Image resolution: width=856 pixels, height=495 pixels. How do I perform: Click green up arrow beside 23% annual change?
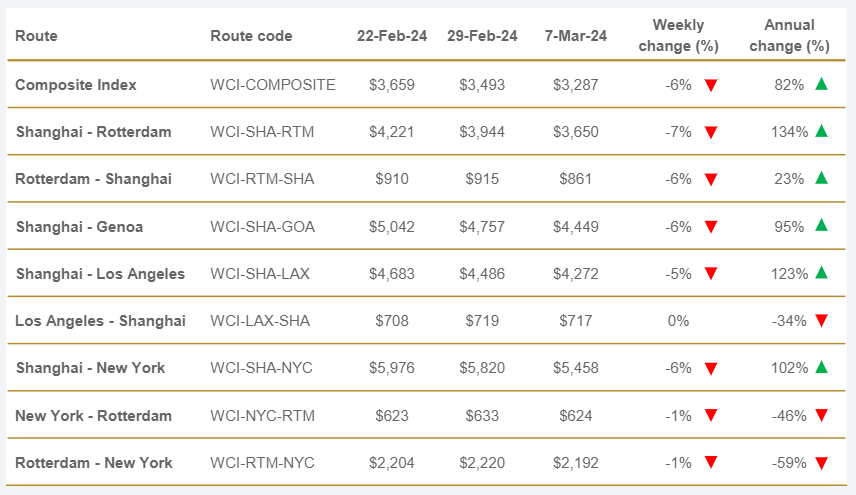pos(821,178)
